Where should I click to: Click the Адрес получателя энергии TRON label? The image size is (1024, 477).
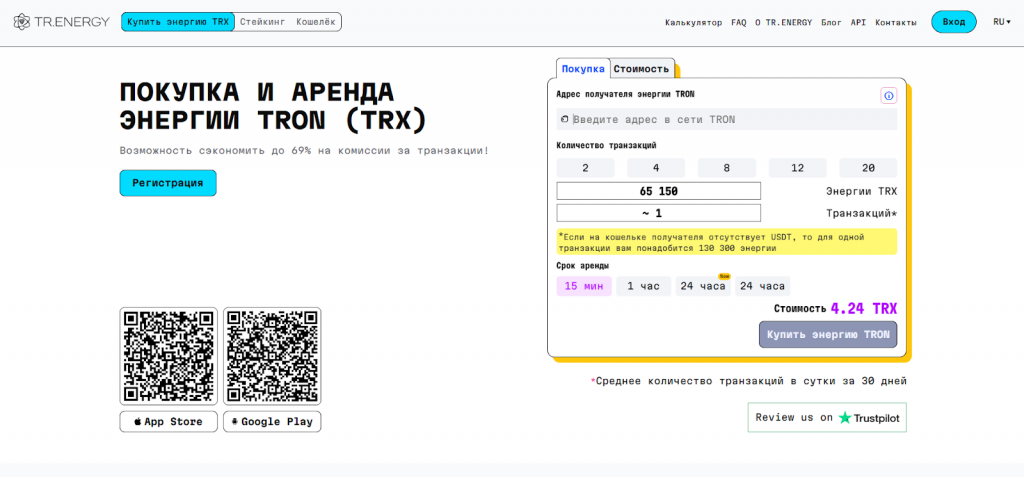625,94
